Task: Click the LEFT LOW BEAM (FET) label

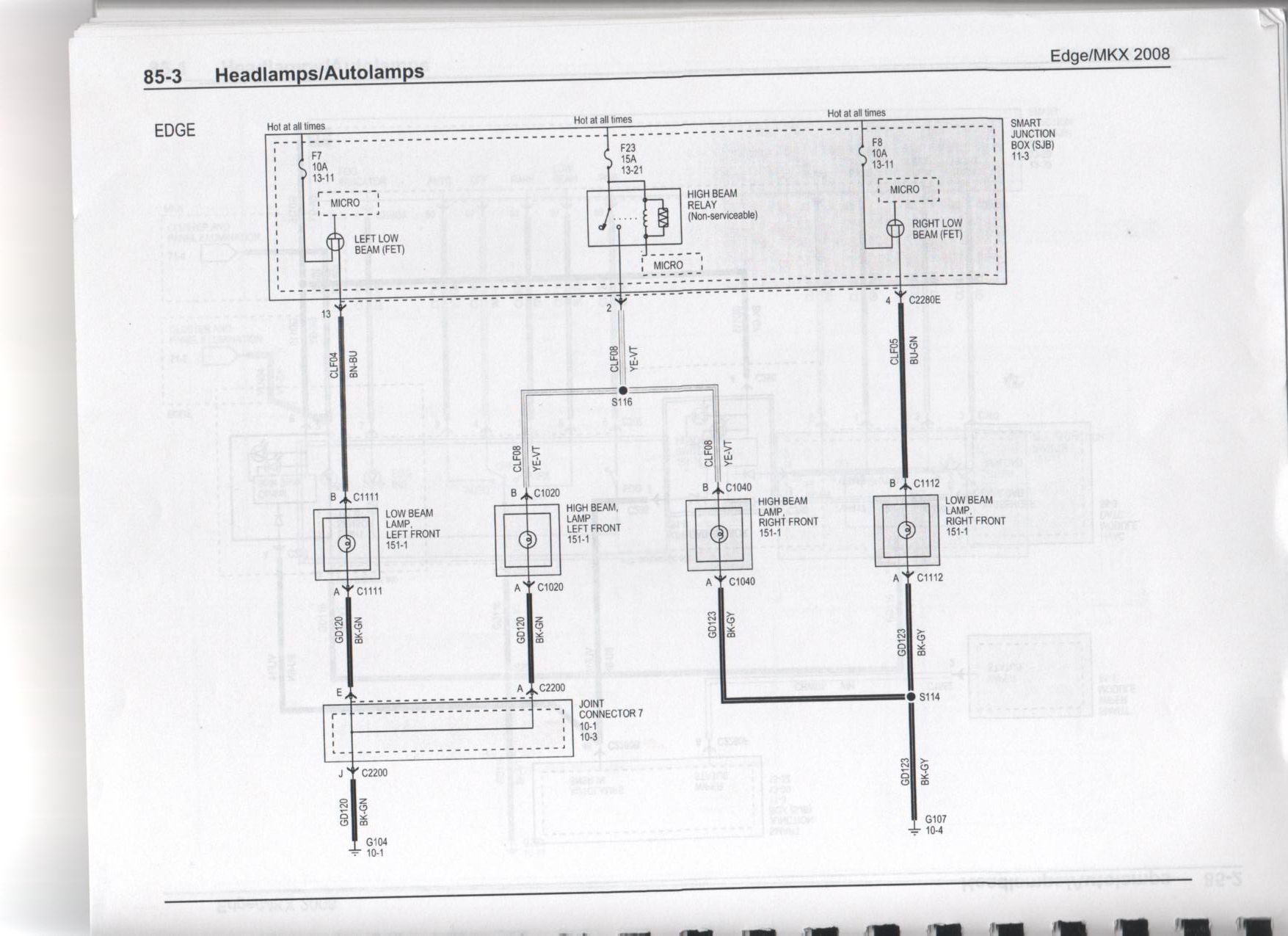Action: (x=379, y=244)
